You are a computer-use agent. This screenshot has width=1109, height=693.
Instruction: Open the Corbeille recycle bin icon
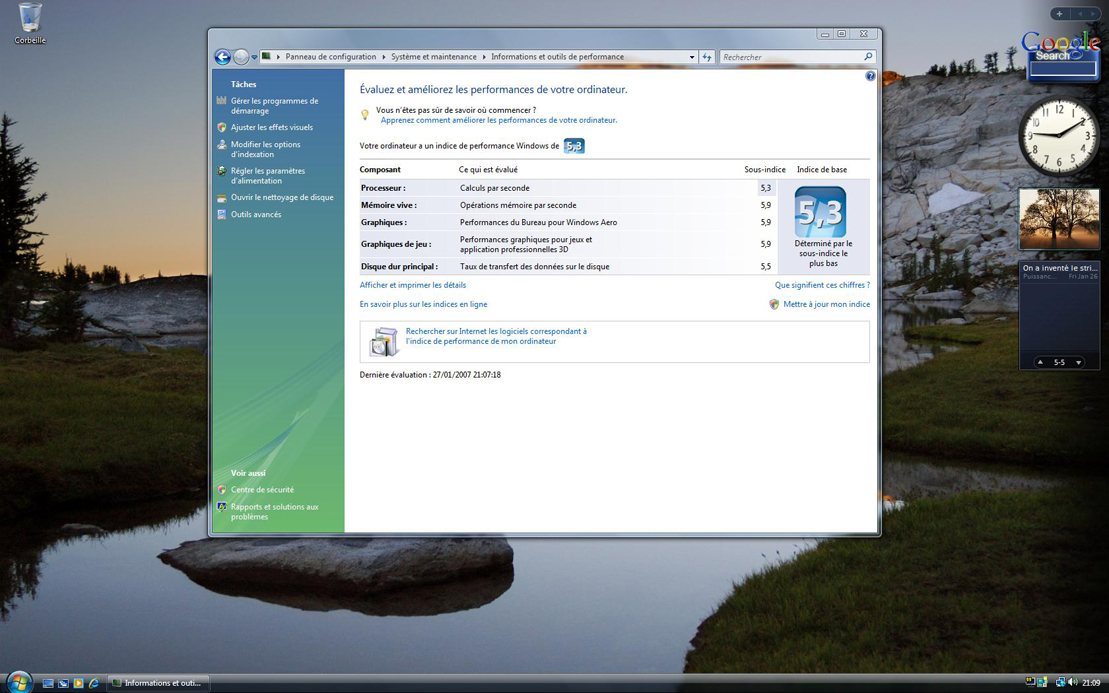(30, 20)
